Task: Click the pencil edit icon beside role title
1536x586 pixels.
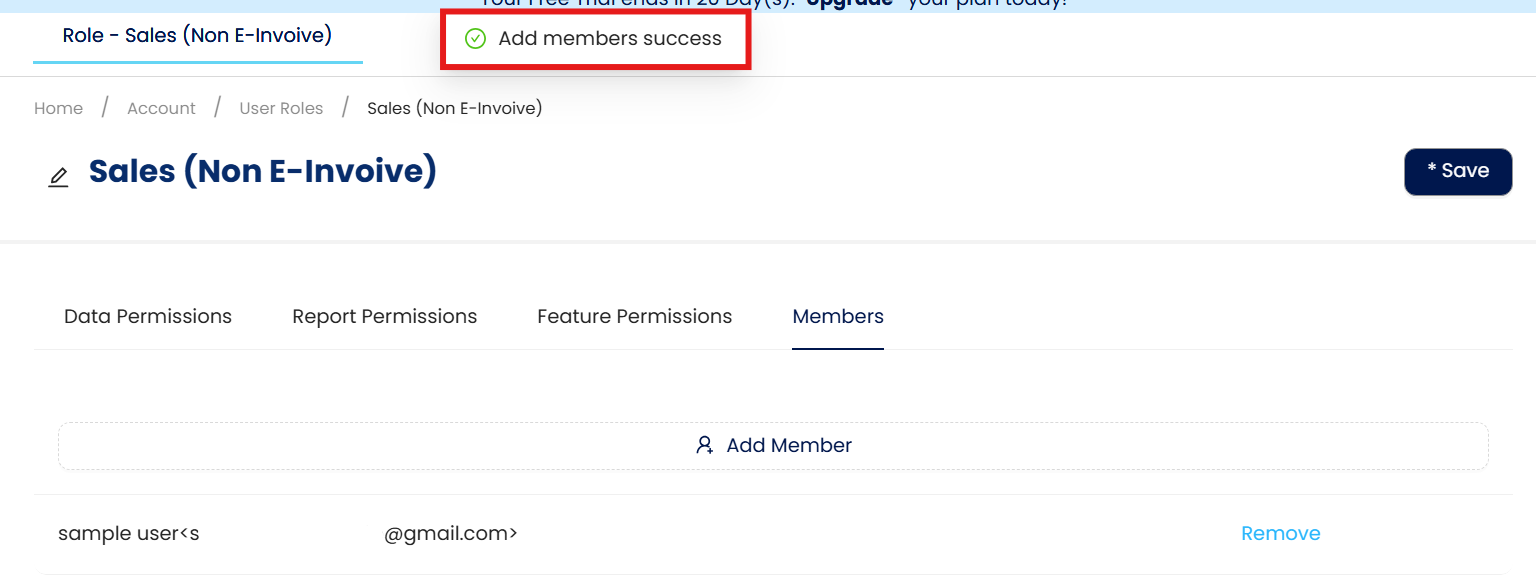Action: [59, 178]
